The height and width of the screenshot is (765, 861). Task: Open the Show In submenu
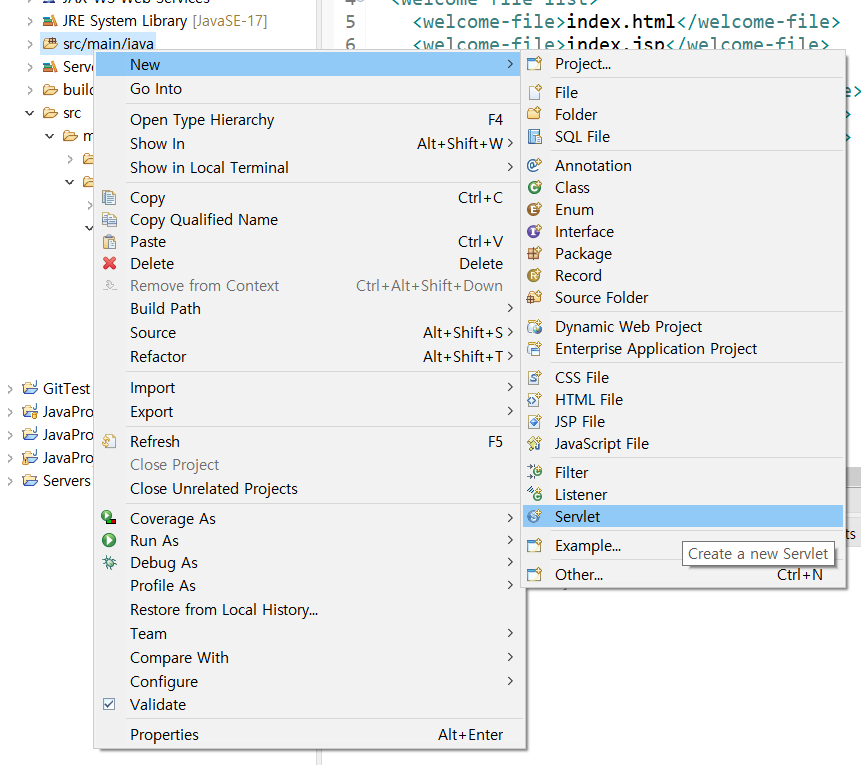click(157, 143)
